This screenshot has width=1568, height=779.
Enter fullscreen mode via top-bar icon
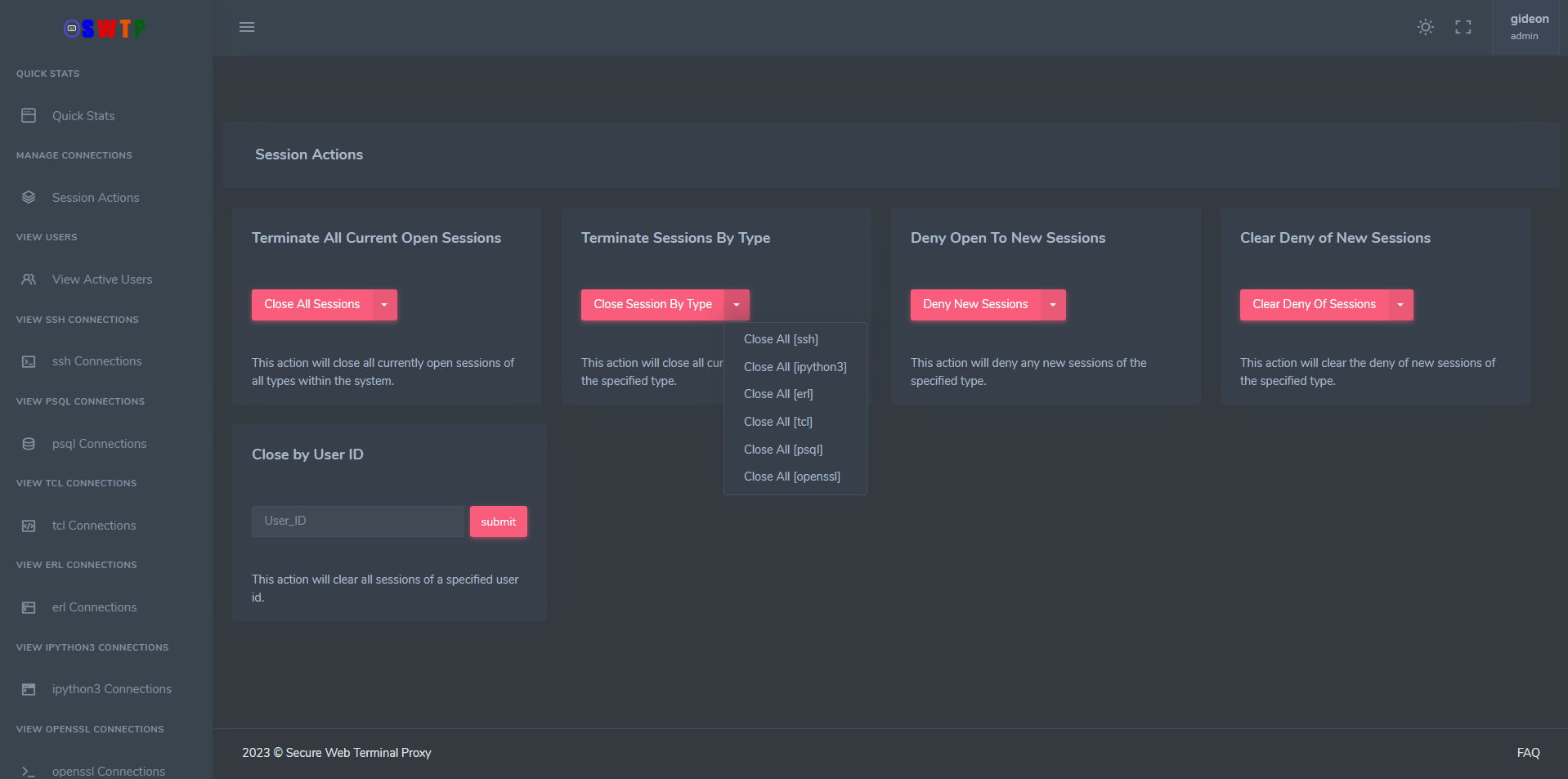click(x=1463, y=27)
